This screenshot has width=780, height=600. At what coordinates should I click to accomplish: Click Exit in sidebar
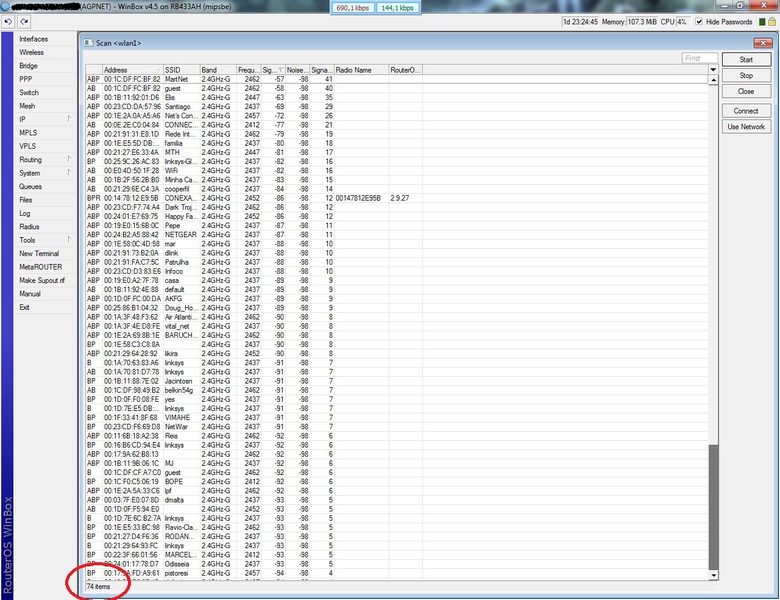tap(24, 307)
